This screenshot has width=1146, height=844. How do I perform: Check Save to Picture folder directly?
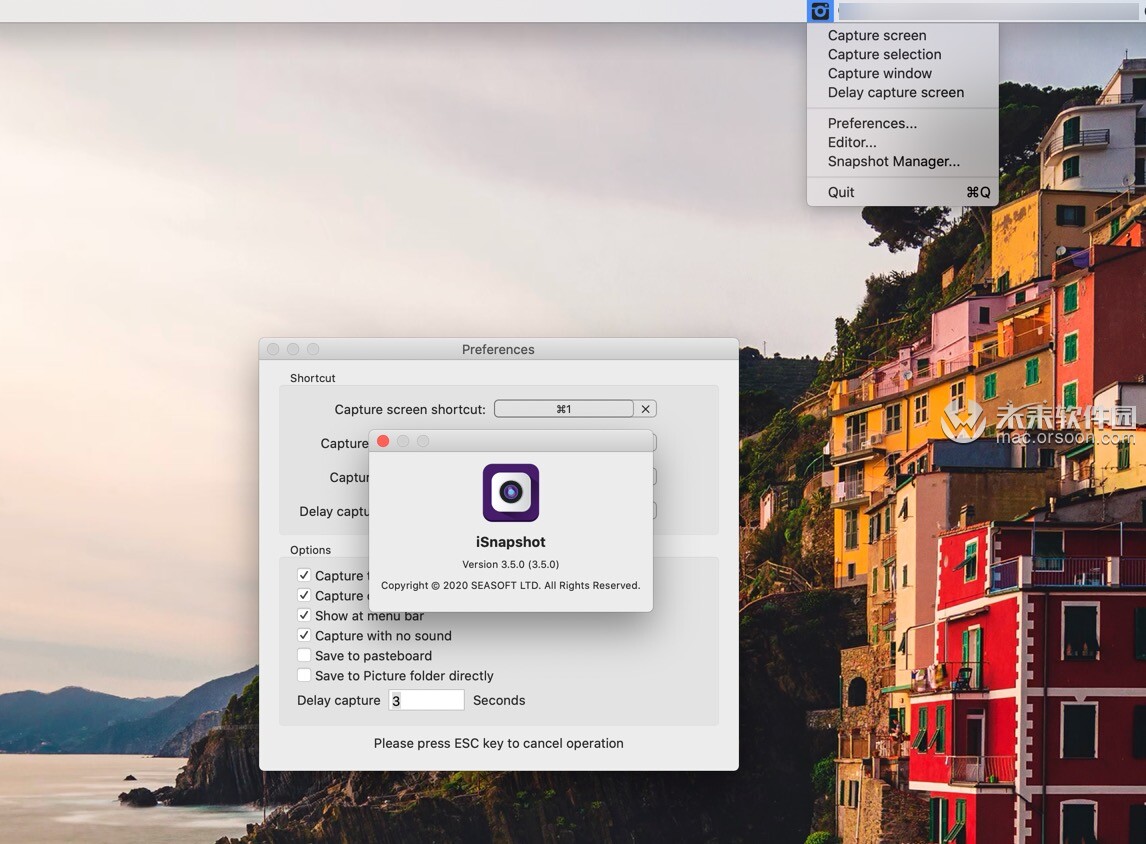click(304, 676)
